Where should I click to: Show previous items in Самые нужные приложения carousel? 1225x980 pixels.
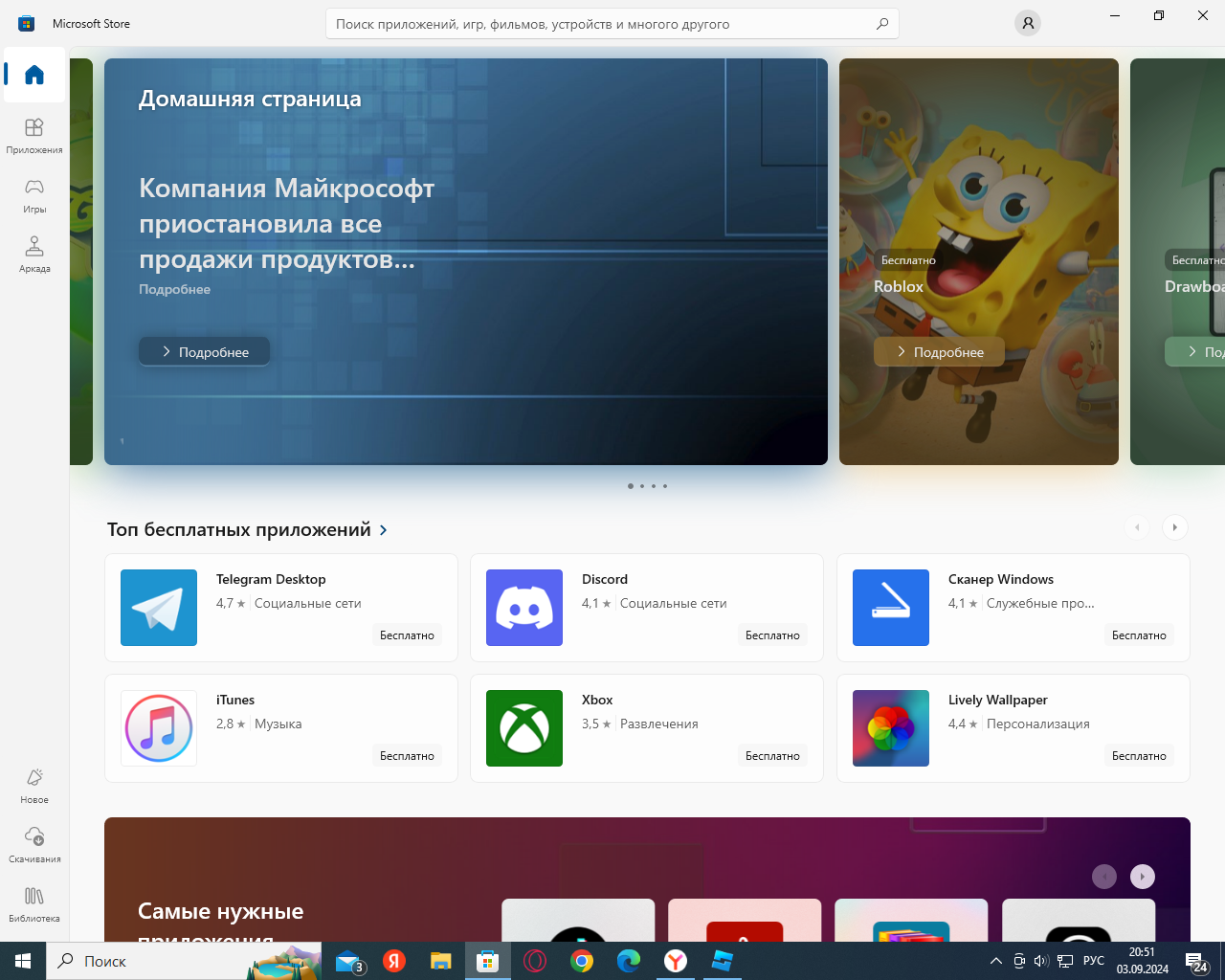click(1104, 877)
